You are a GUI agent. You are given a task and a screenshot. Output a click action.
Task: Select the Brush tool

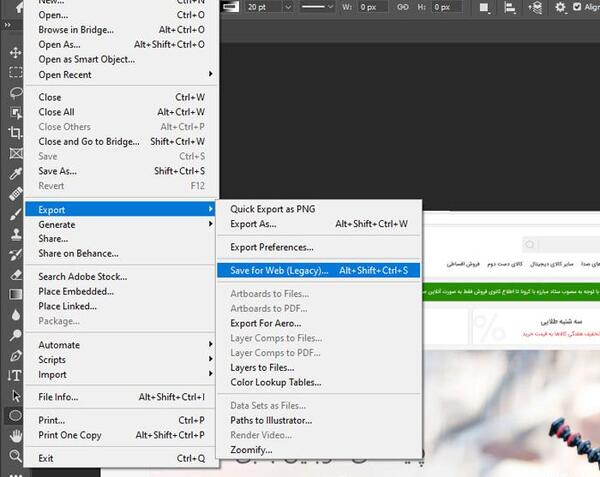tap(15, 214)
